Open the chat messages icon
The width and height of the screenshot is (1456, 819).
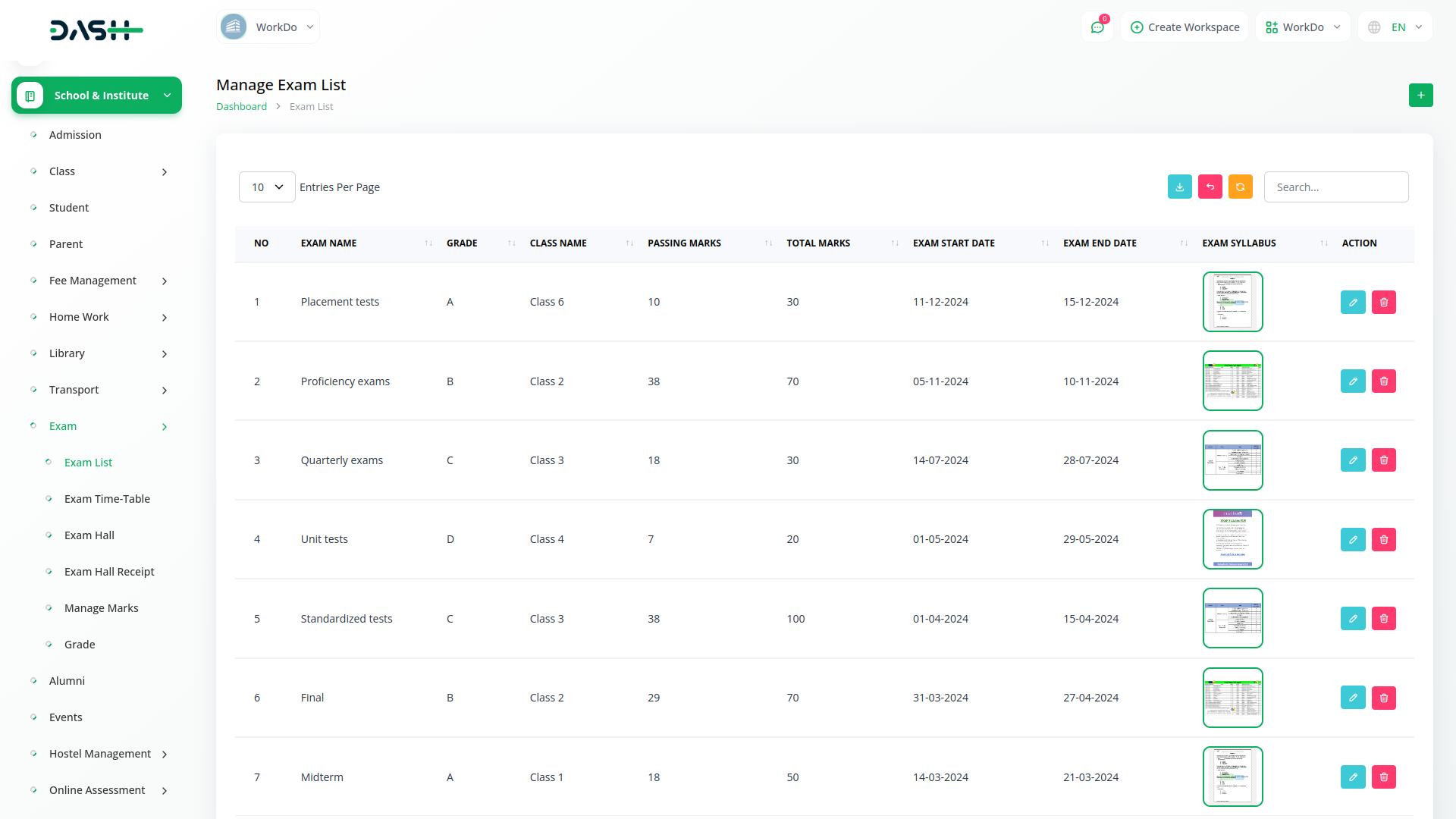[1097, 27]
